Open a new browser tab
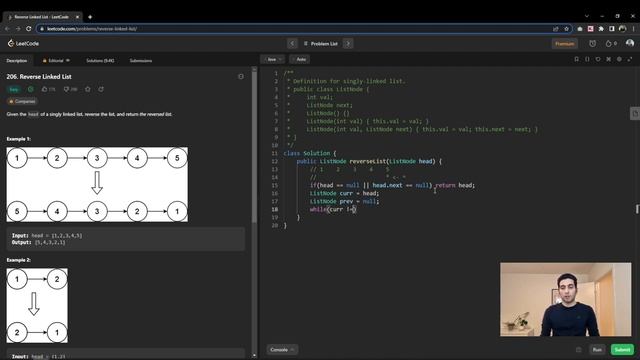 [x=90, y=17]
